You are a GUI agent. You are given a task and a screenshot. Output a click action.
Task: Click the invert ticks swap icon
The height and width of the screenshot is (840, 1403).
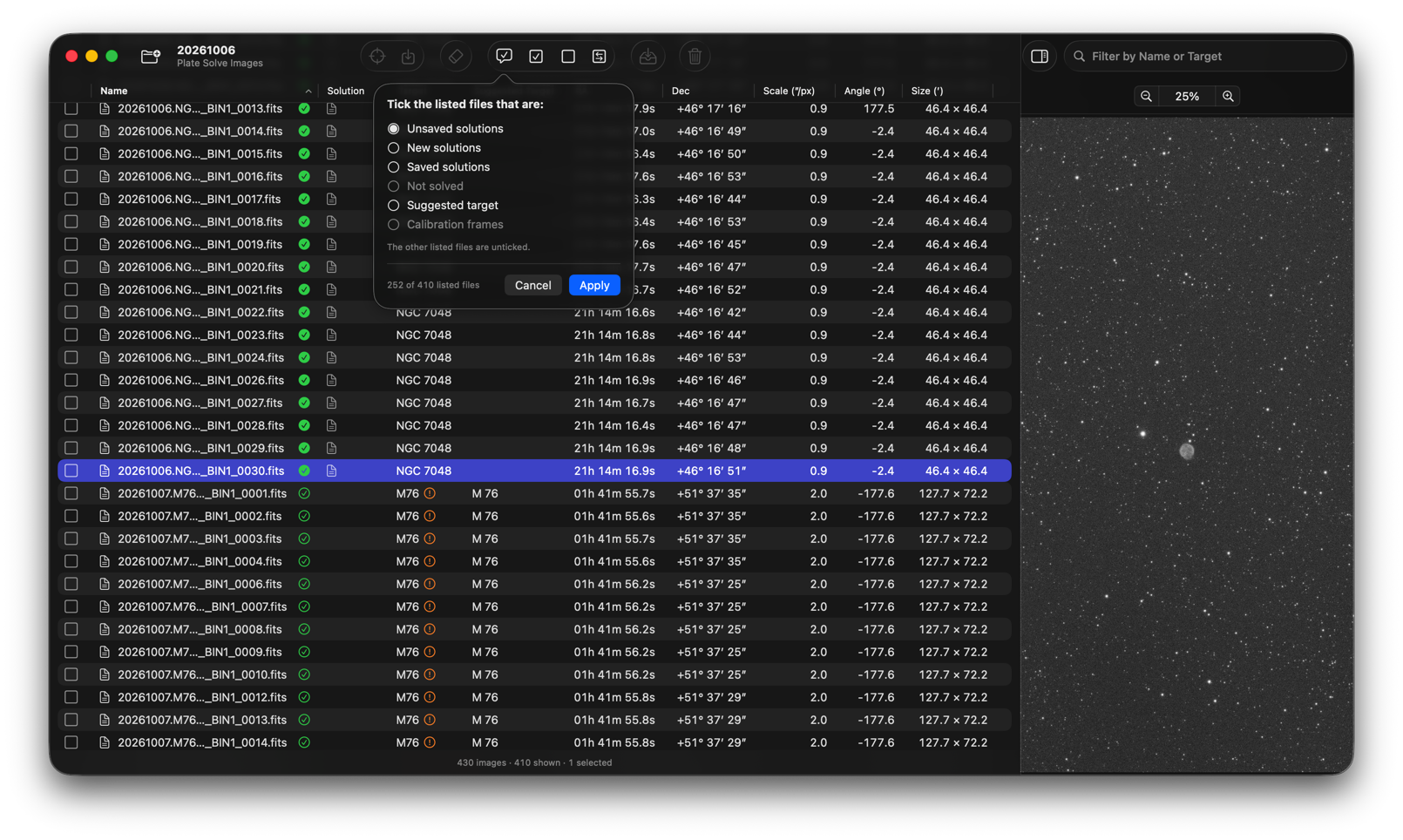click(x=600, y=57)
